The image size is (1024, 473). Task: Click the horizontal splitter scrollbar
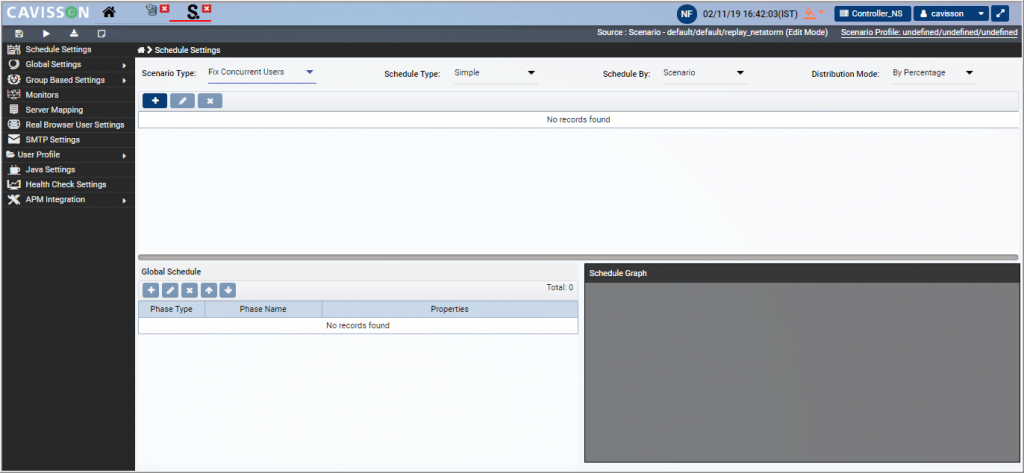[578, 257]
